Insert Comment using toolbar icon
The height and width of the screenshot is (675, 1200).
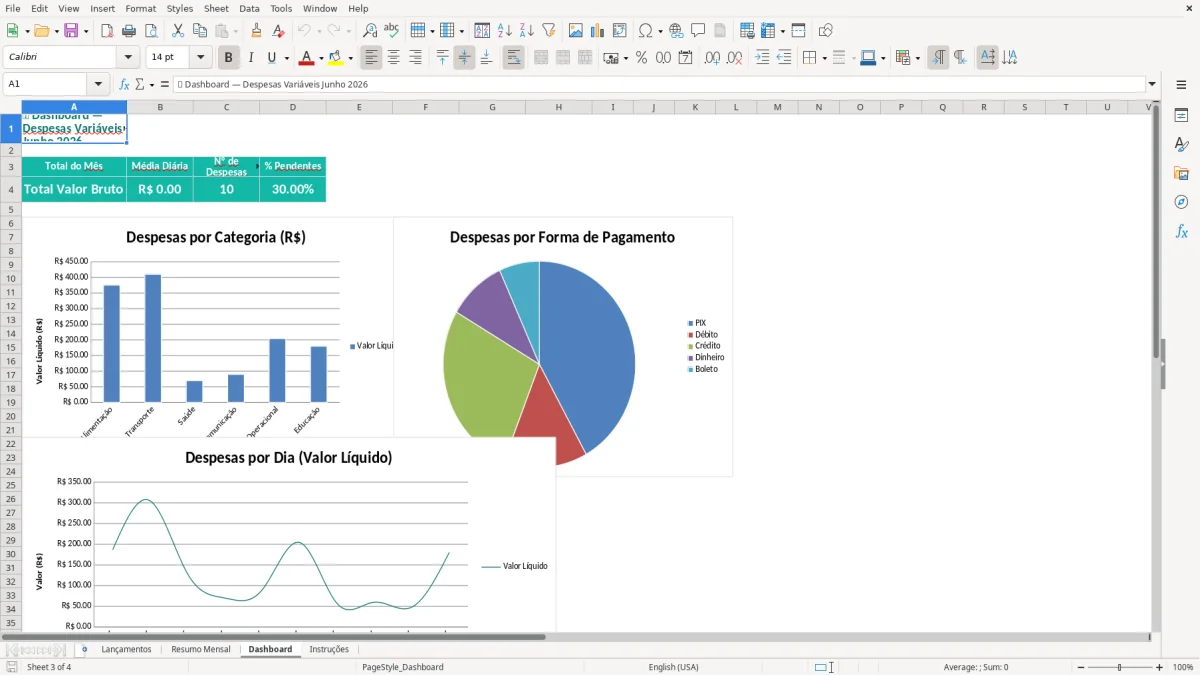[x=698, y=31]
